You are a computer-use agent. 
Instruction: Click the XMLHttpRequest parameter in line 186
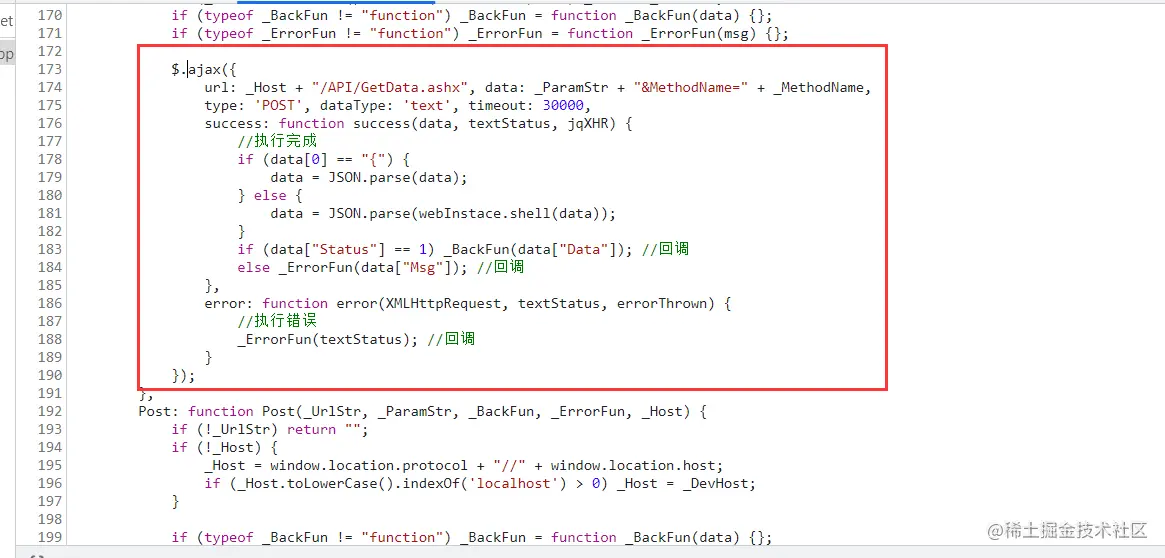coord(444,303)
